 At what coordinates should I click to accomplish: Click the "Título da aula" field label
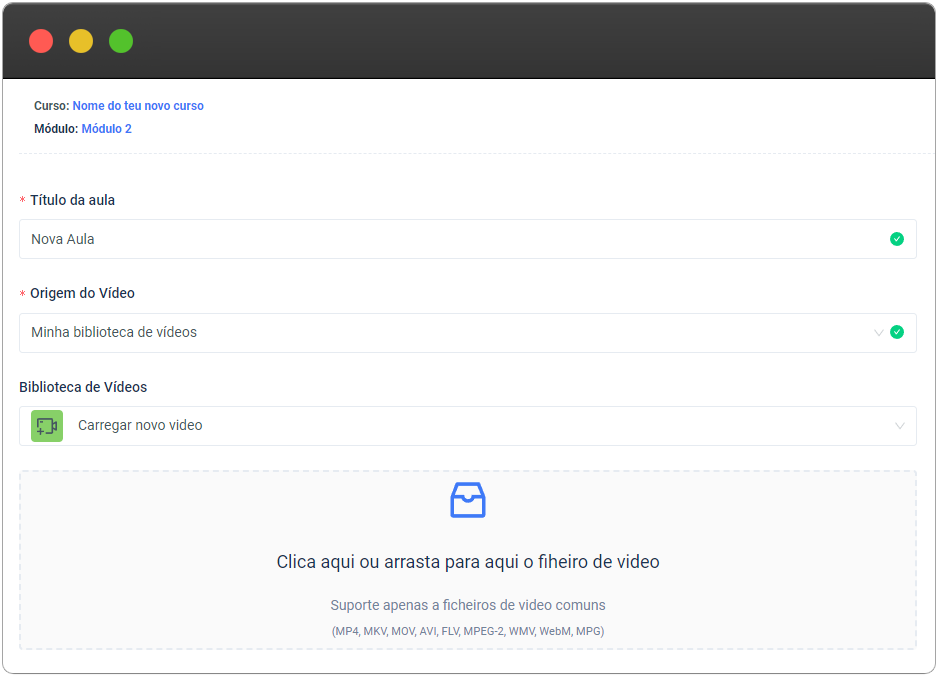pyautogui.click(x=72, y=200)
